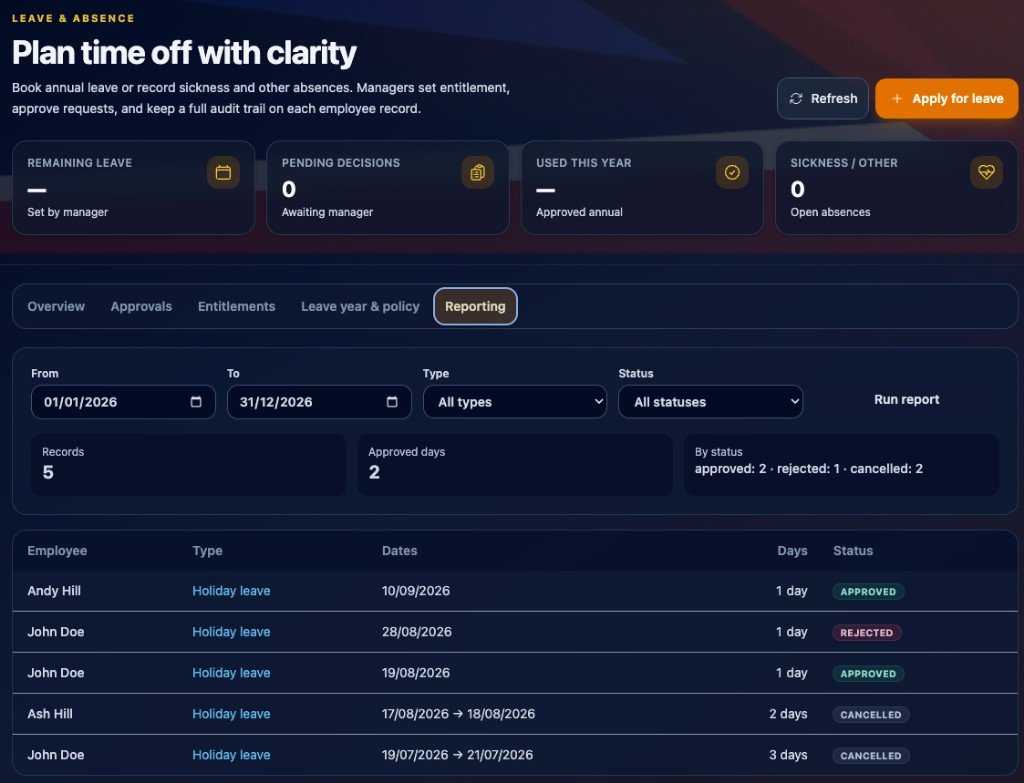Screen dimensions: 1024x783
Task: Click the date 10/09/2026
Action: (x=416, y=591)
